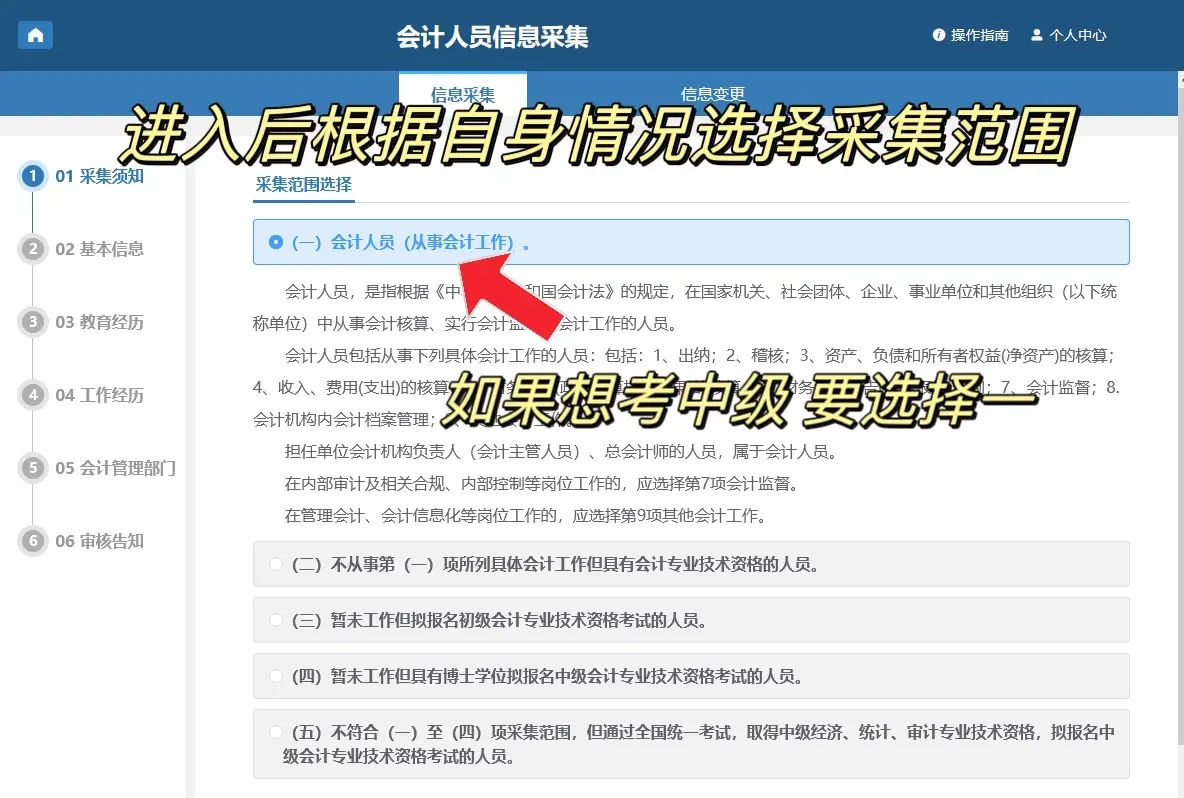Open the 操作指南 help icon
This screenshot has width=1184, height=798.
click(939, 35)
